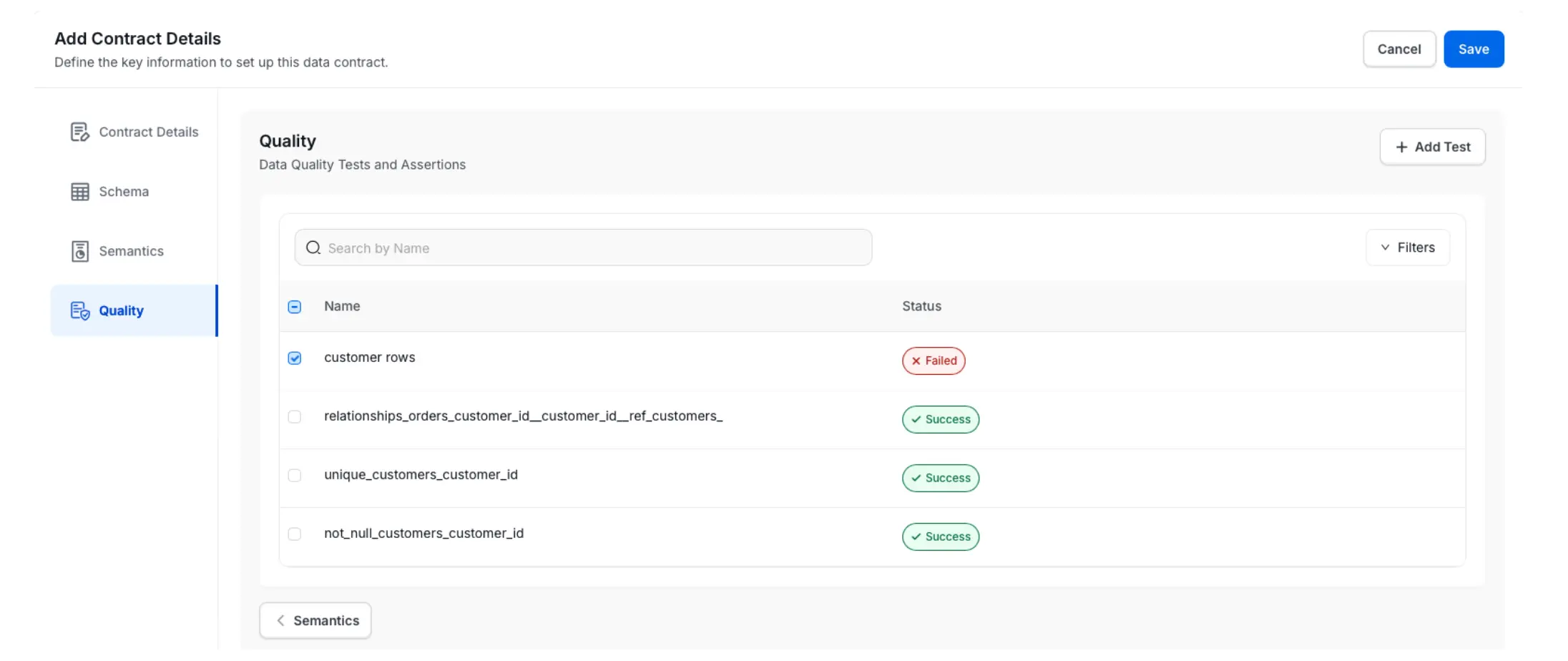Image resolution: width=1568 pixels, height=661 pixels.
Task: Toggle the select-all checkbox in table header
Action: (295, 307)
